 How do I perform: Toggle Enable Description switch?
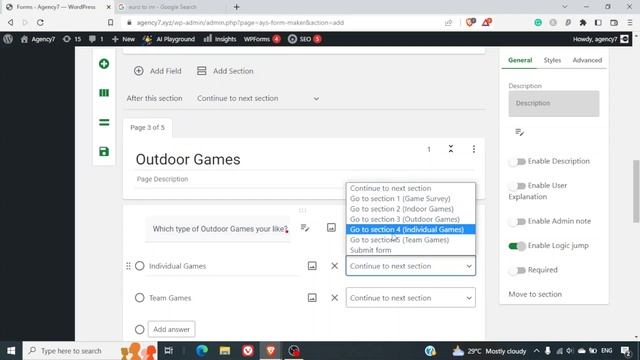[517, 162]
